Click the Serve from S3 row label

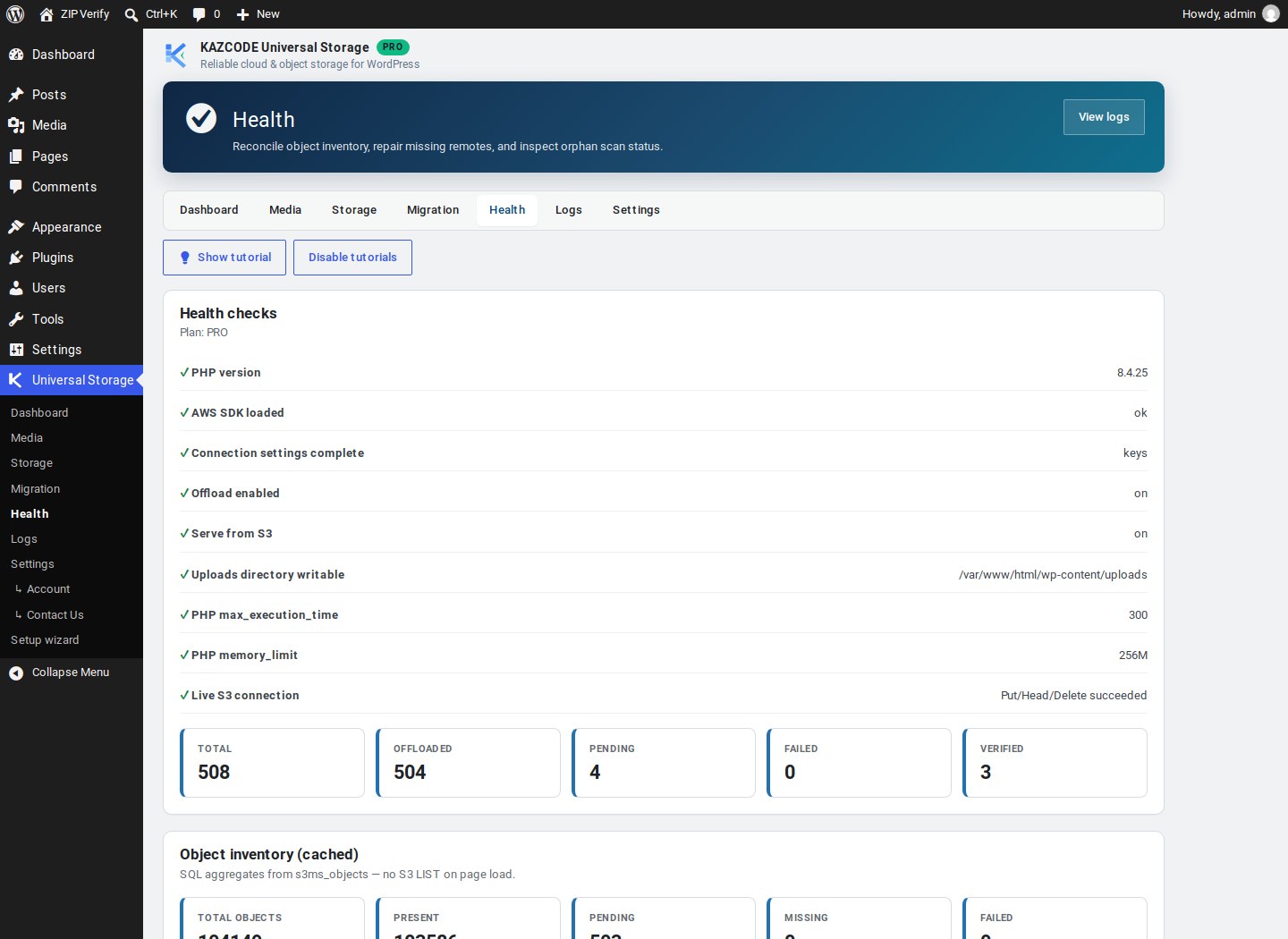232,534
